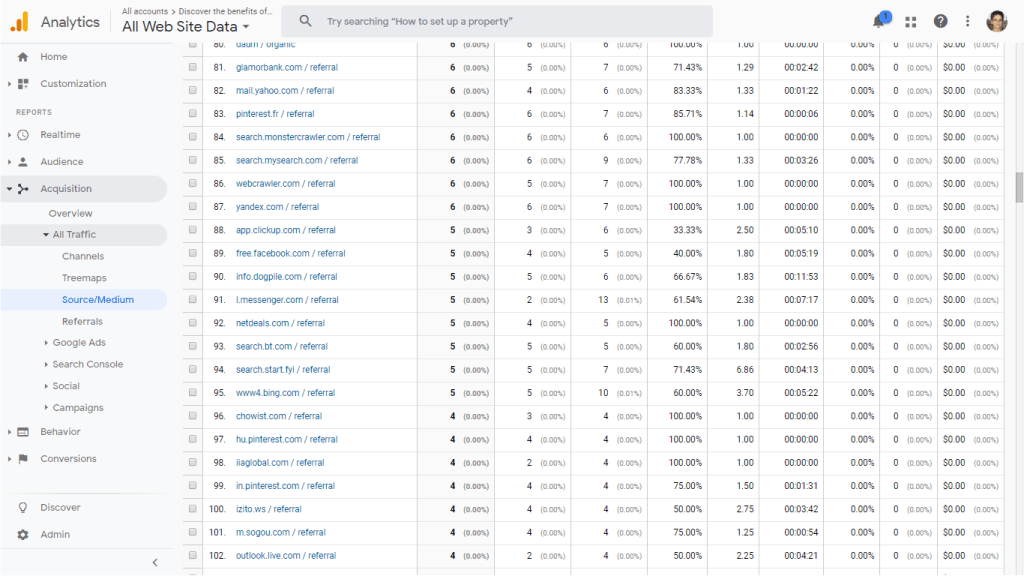Collapse the All Traffic triangle

[46, 234]
